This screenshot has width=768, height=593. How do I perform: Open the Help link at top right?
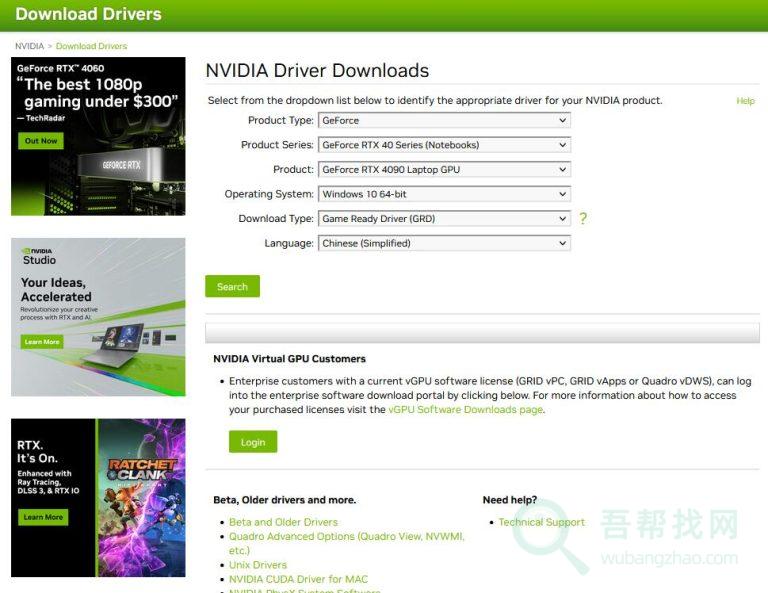click(745, 101)
